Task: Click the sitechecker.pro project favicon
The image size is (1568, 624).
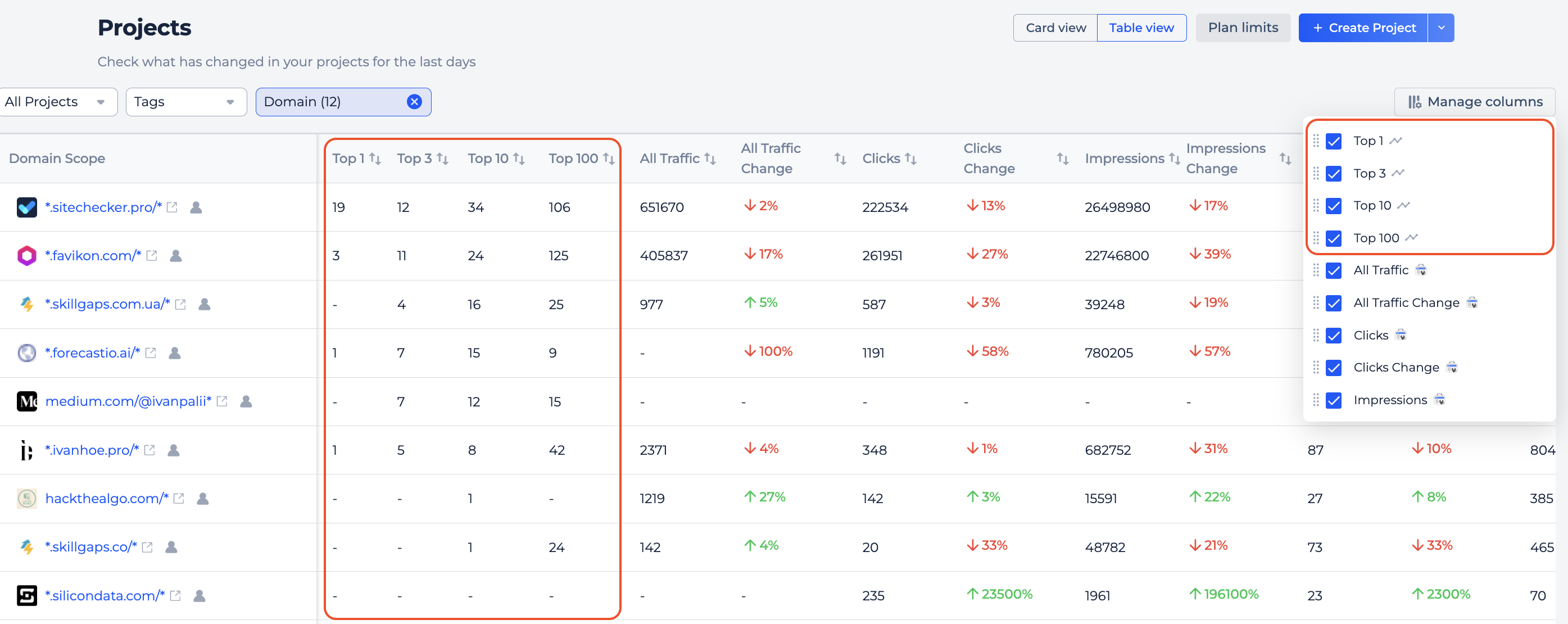Action: (27, 207)
